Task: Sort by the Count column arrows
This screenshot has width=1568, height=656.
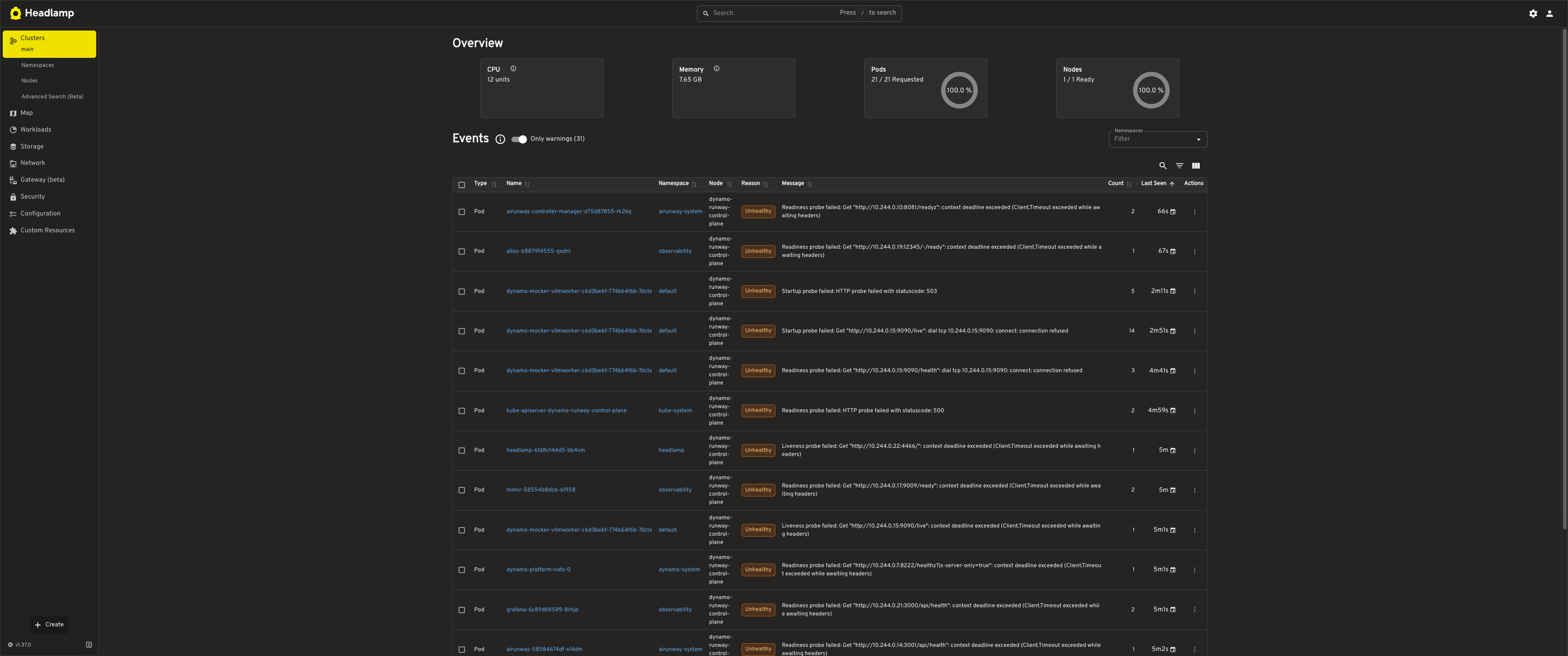Action: (x=1129, y=184)
